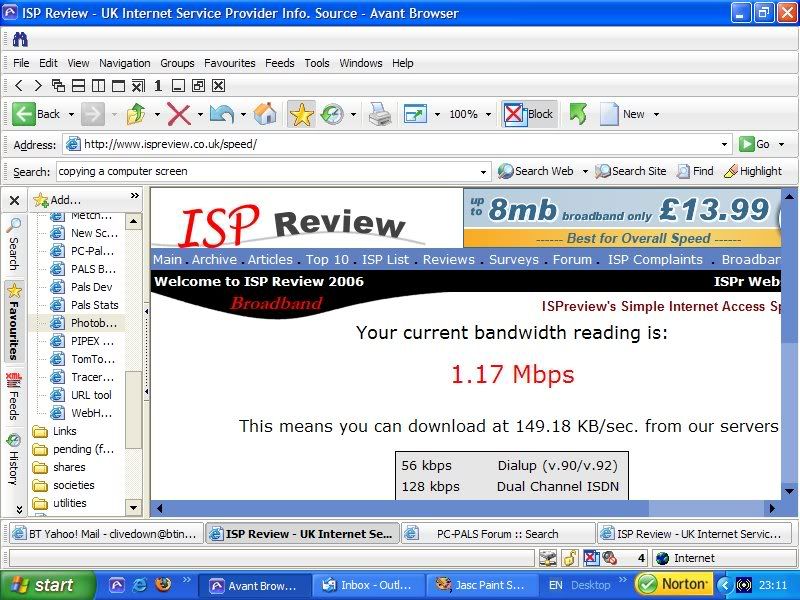Go to the next tab with right chevron
800x600 pixels.
[38, 86]
